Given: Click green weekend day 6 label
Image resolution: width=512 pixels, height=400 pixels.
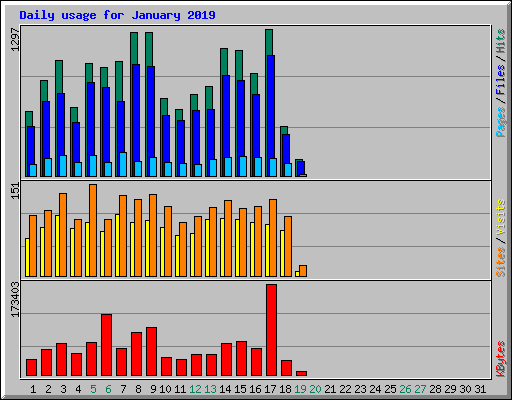Looking at the screenshot, I should tap(108, 389).
